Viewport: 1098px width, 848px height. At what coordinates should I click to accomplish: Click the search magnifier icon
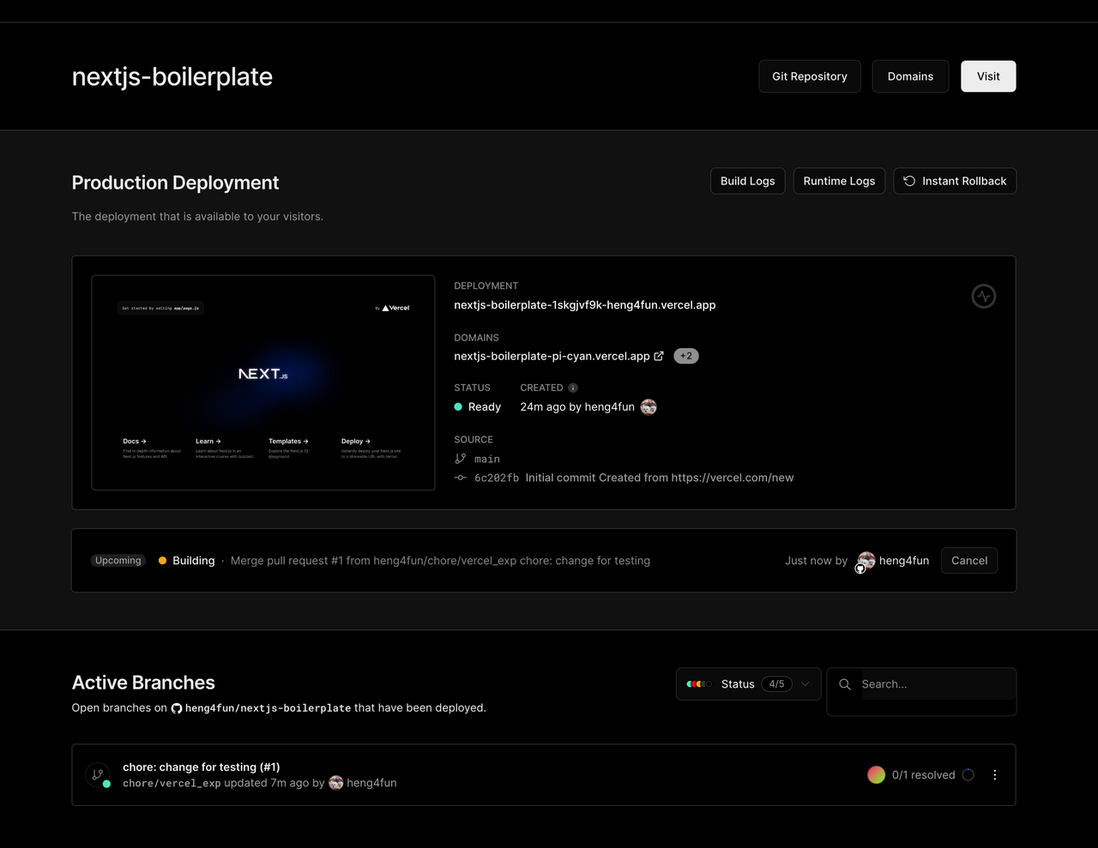[845, 684]
